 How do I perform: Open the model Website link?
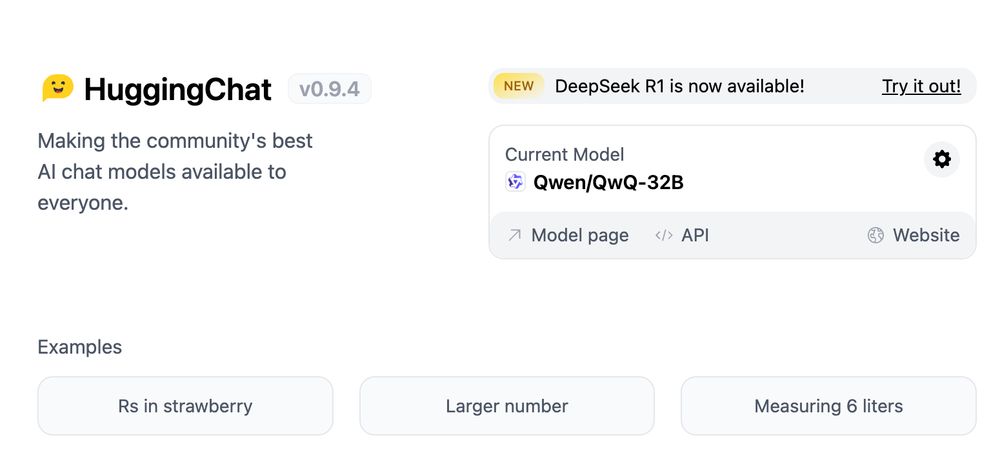click(x=913, y=235)
